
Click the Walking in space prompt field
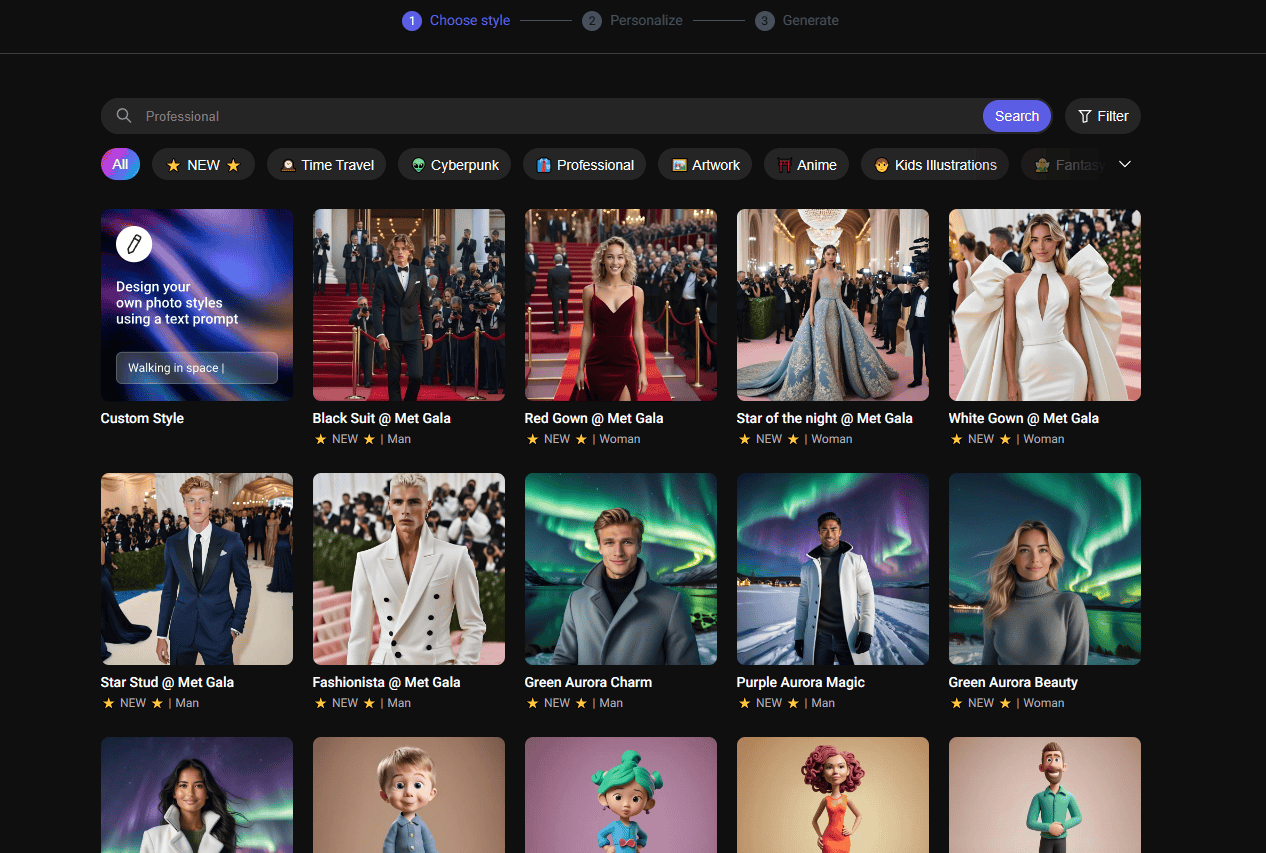(x=196, y=367)
